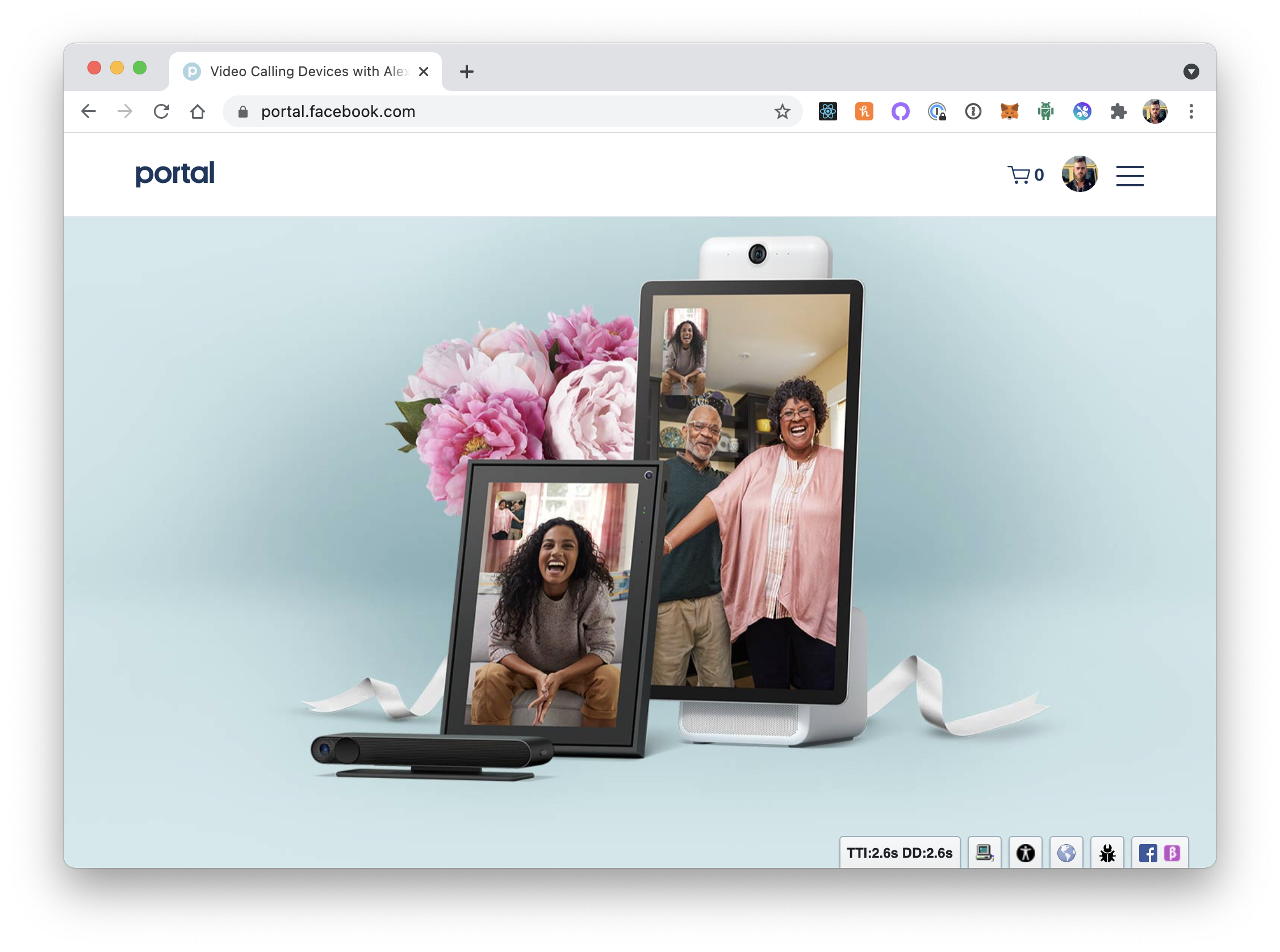Screen dimensions: 1280x952
Task: Click the computer icon in debug toolbar
Action: click(x=984, y=852)
